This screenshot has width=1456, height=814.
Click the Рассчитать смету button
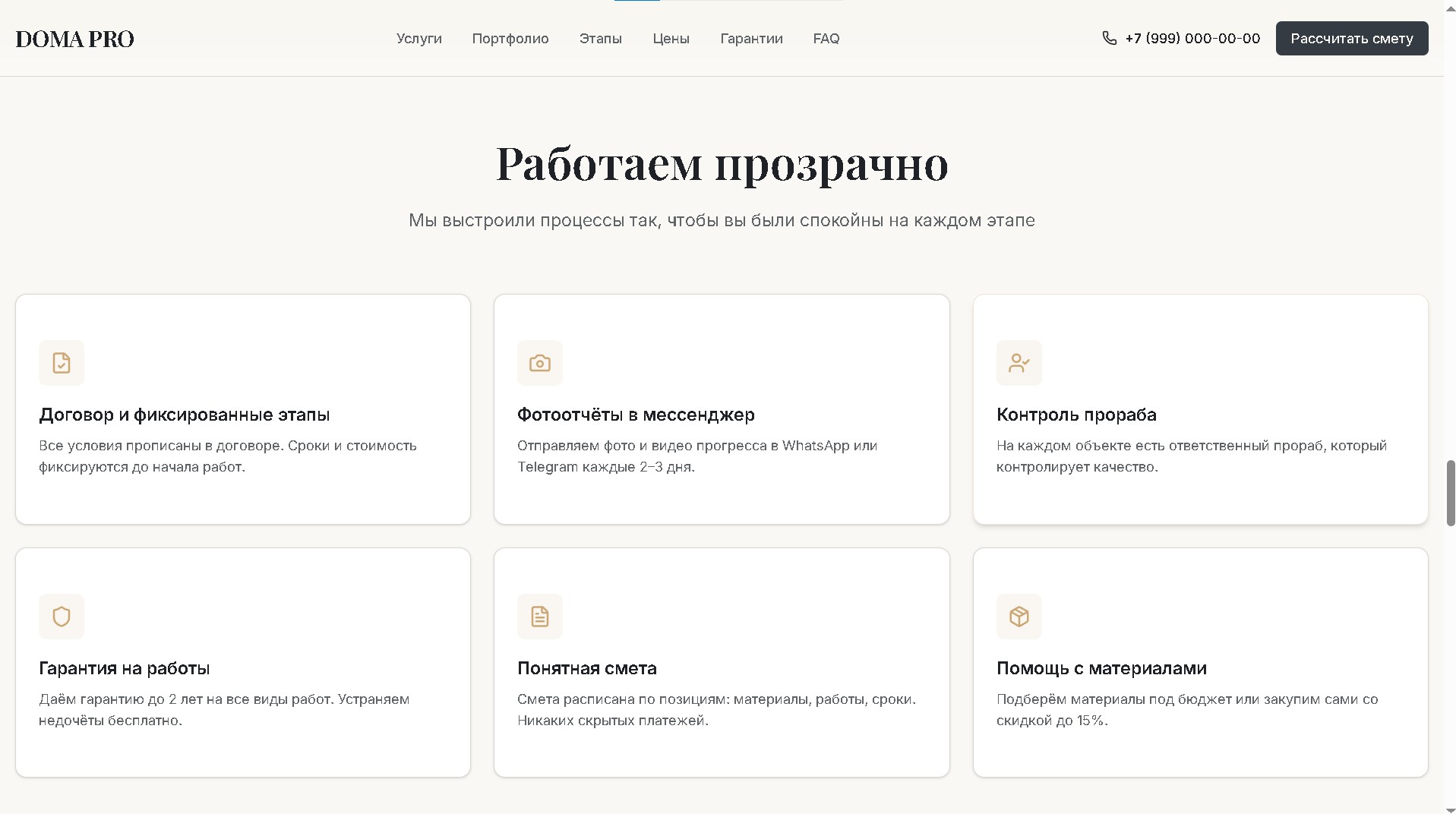[1351, 39]
